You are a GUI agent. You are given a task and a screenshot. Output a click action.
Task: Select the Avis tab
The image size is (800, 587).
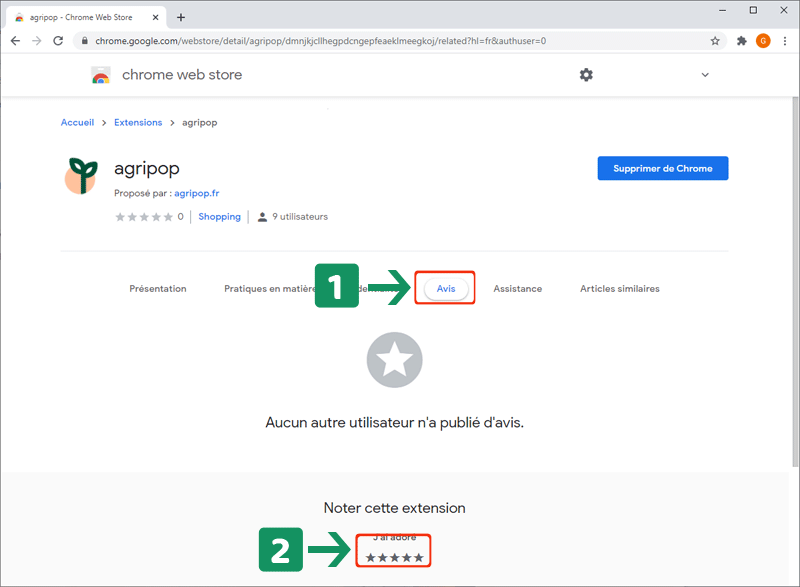[x=446, y=289]
